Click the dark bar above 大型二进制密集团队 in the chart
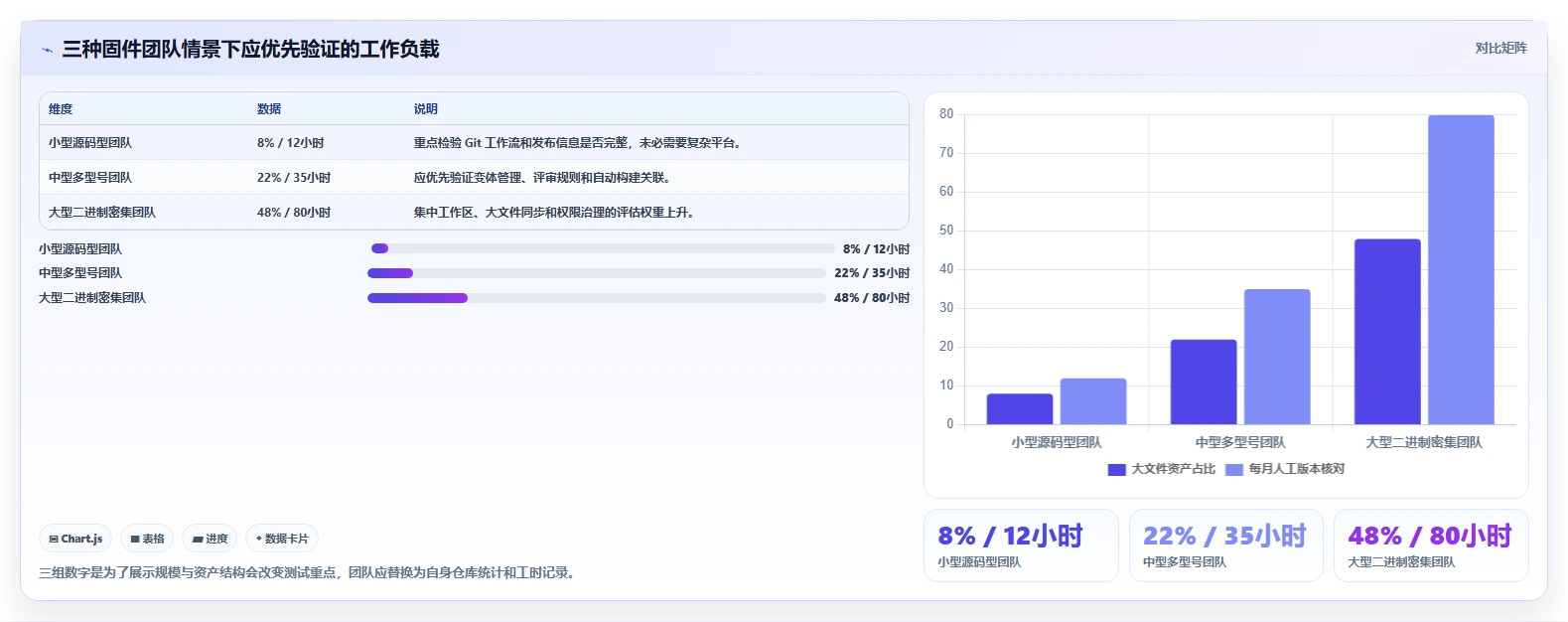 click(1387, 332)
